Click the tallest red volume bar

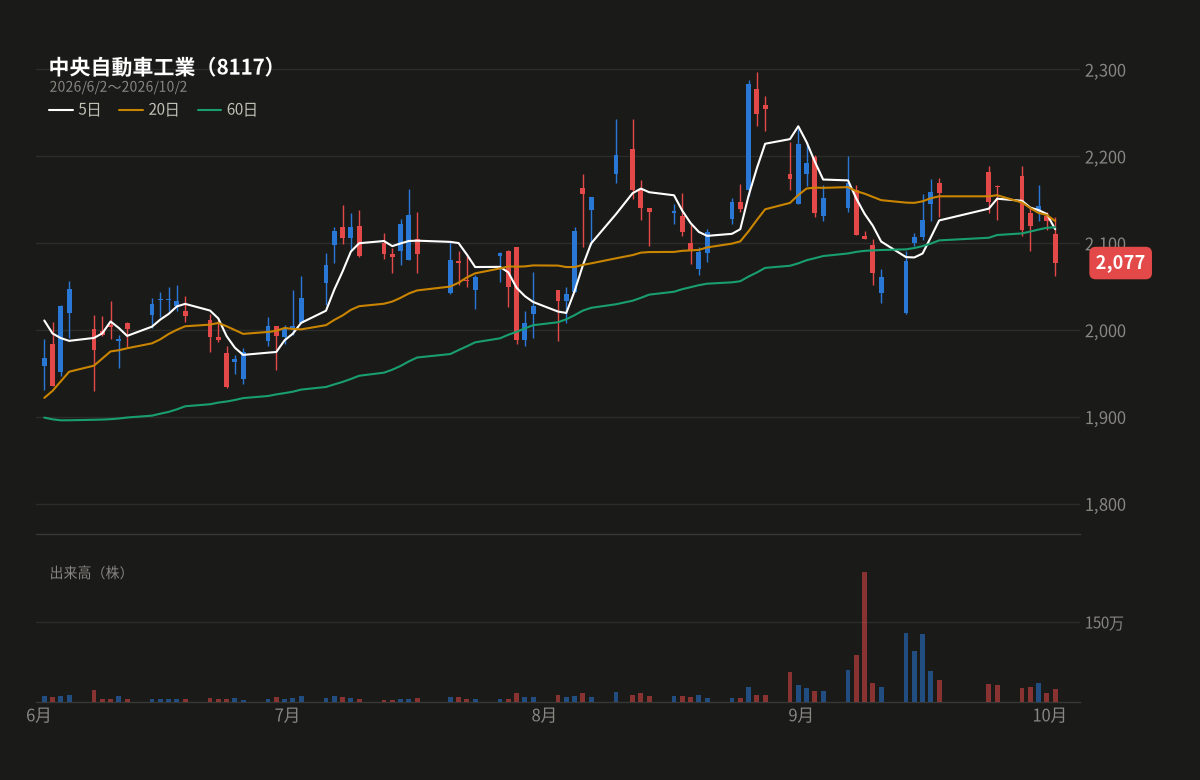(x=864, y=637)
